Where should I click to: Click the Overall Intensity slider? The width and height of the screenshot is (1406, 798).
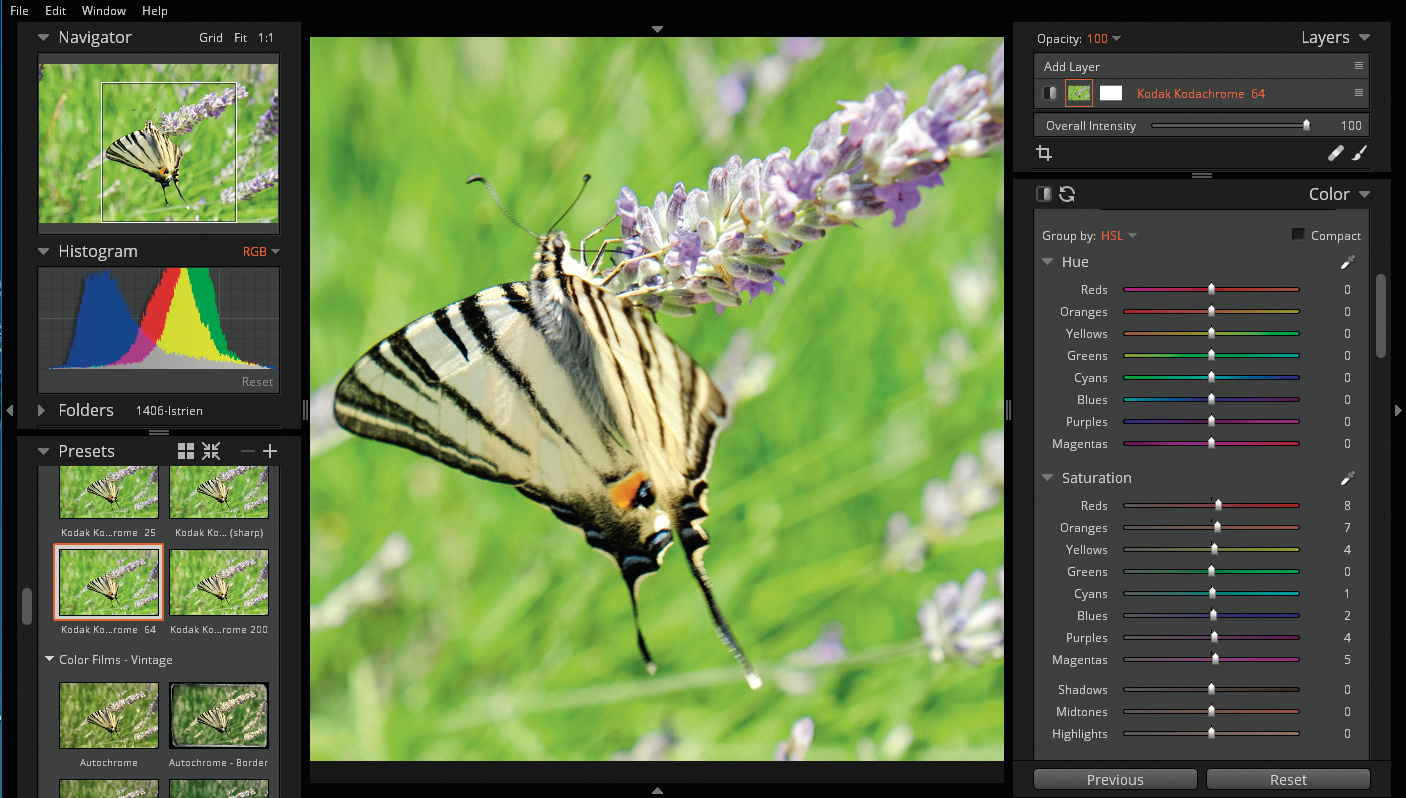coord(1230,126)
